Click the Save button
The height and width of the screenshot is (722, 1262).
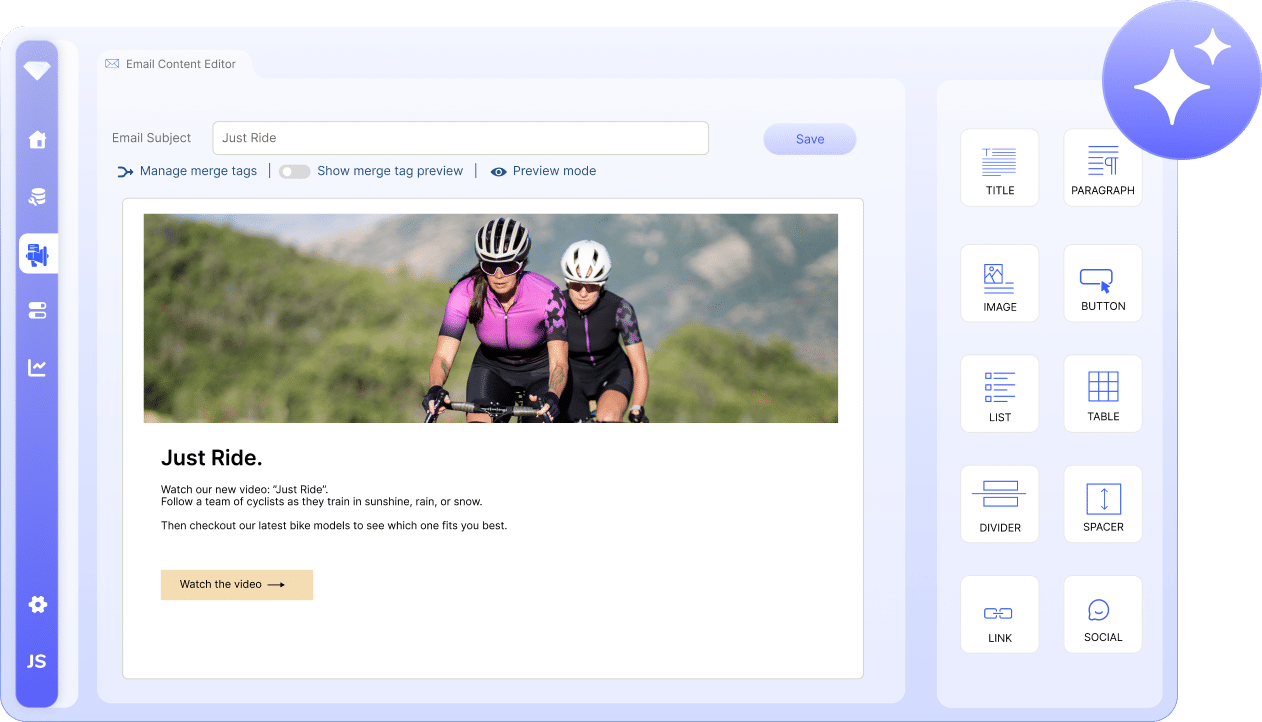coord(809,139)
